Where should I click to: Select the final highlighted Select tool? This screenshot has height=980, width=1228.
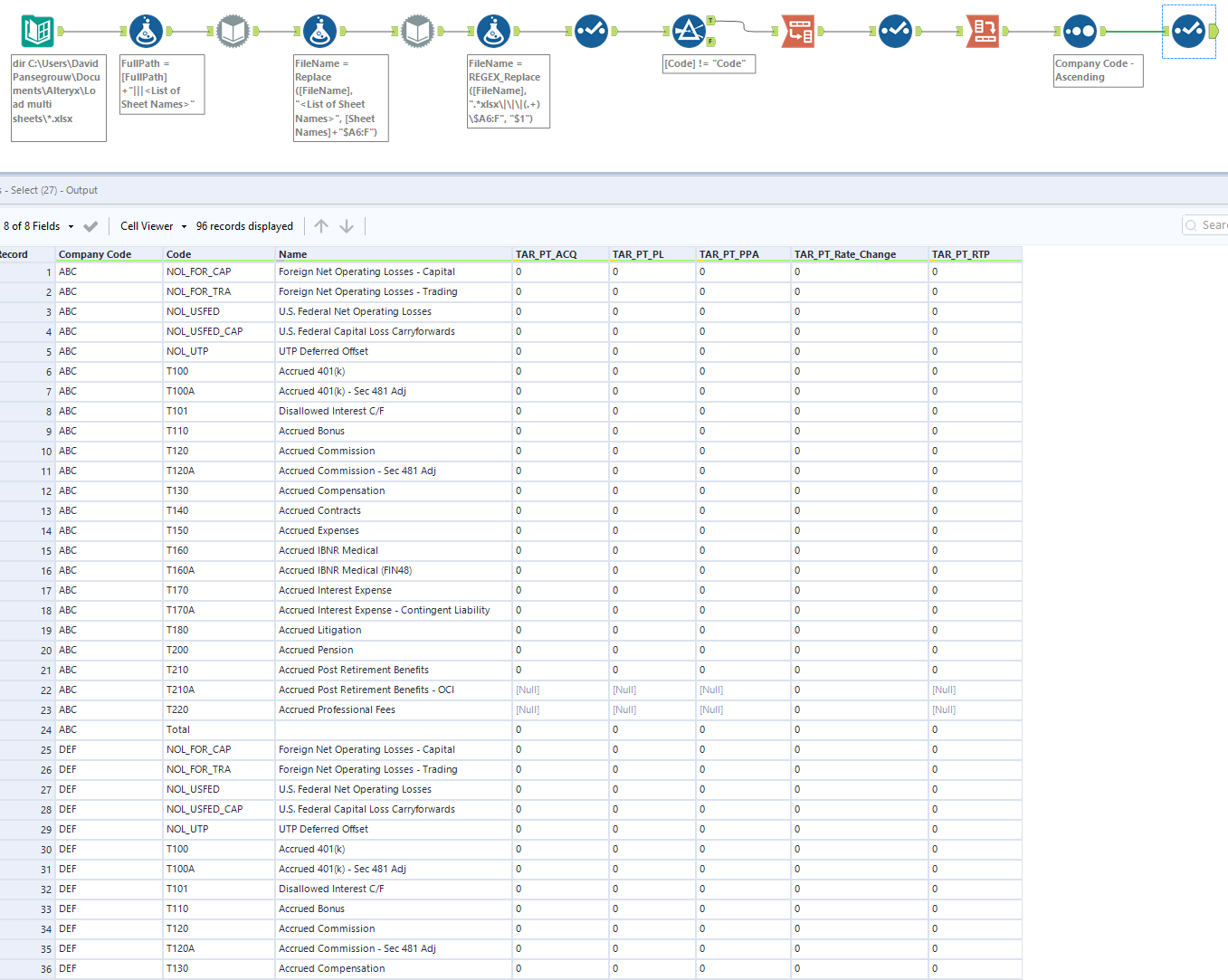(1188, 30)
